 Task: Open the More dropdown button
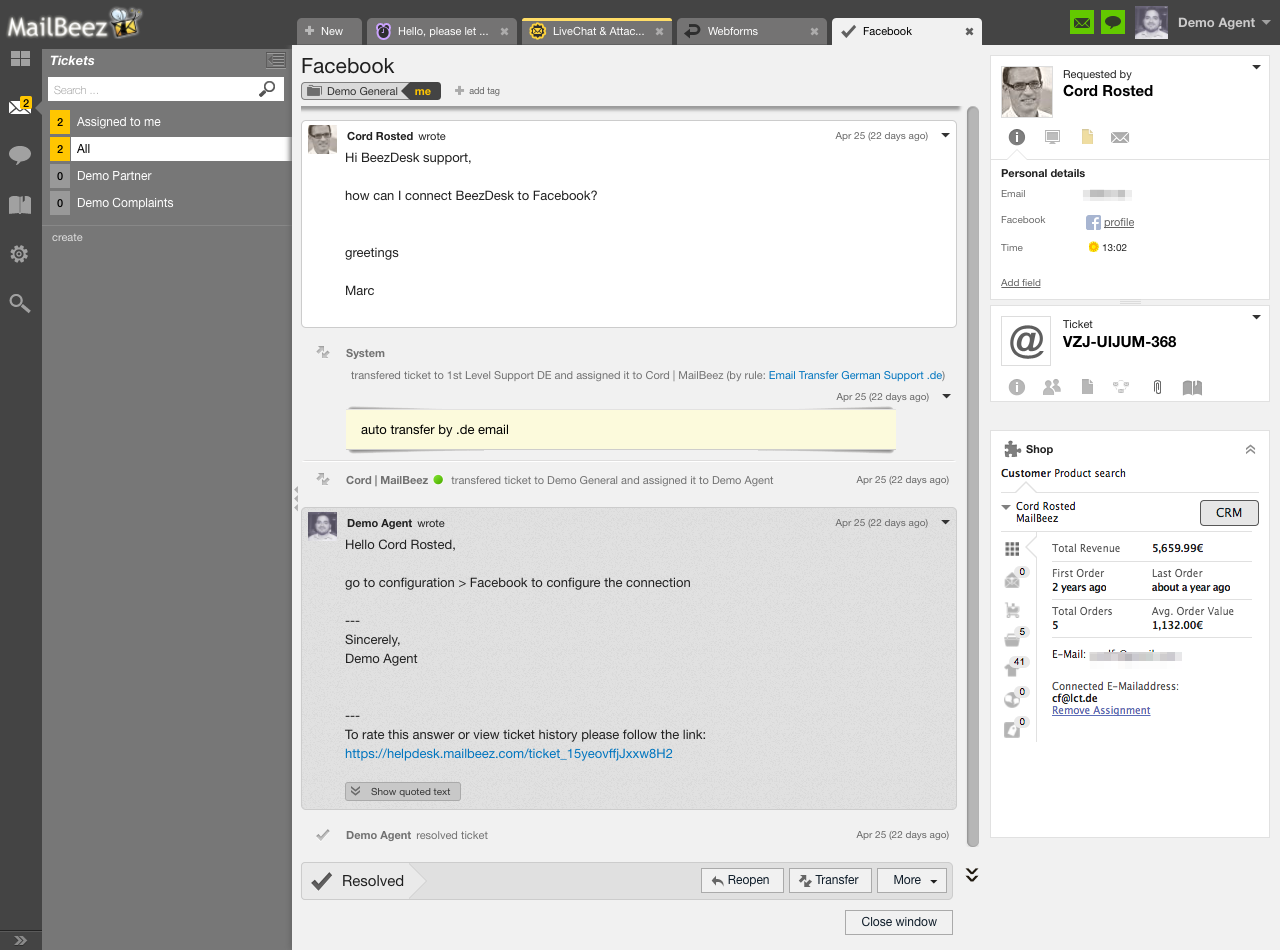912,881
